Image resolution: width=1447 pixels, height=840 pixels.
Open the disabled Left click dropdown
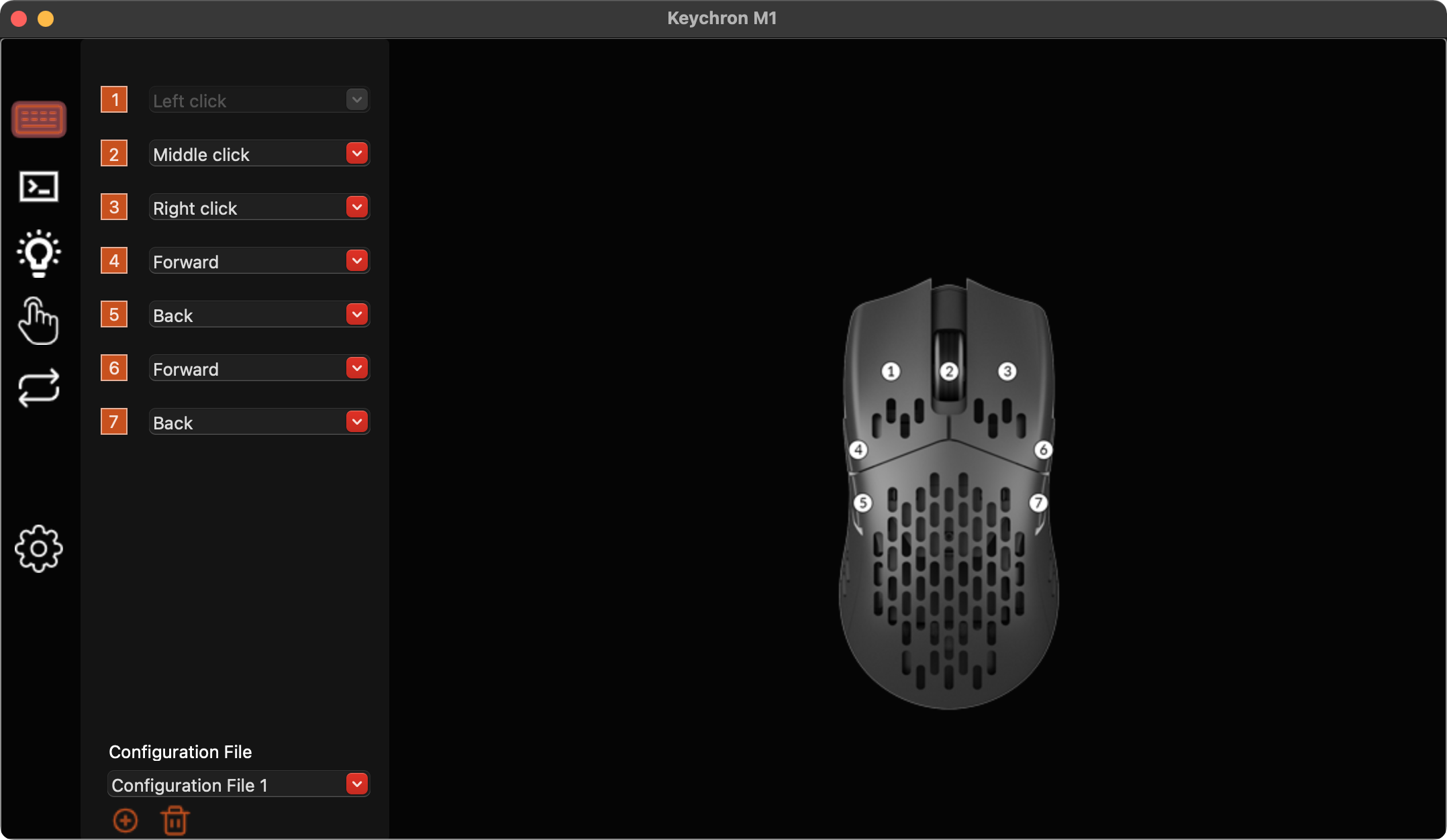pos(259,99)
